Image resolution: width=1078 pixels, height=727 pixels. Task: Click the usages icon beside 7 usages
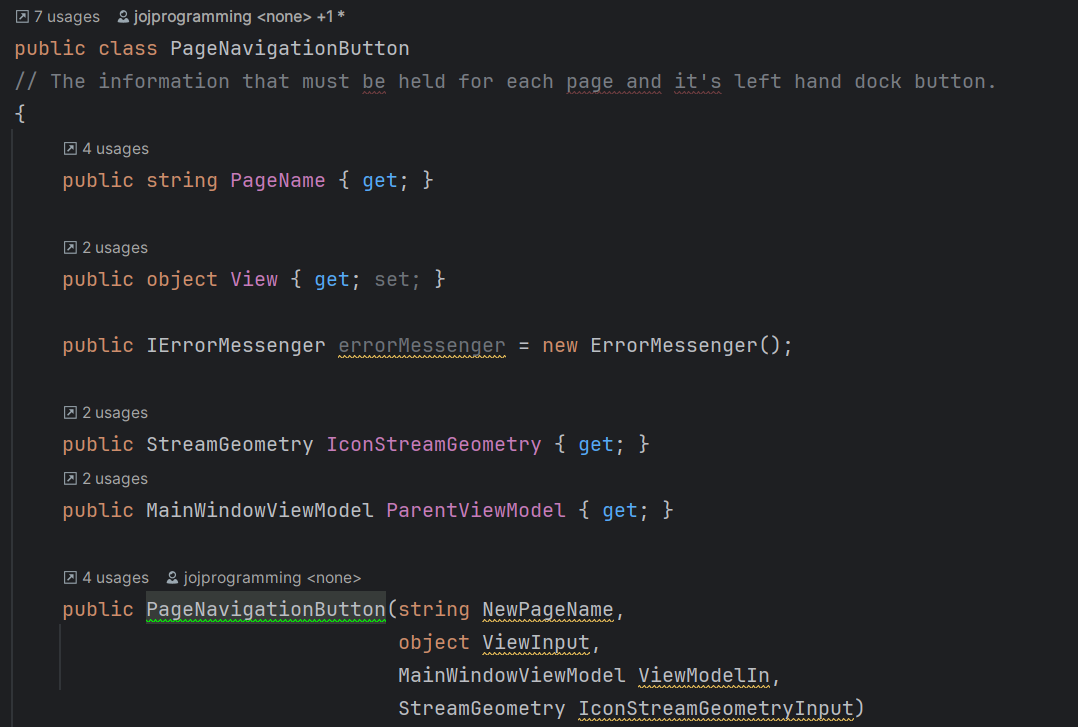click(x=22, y=17)
